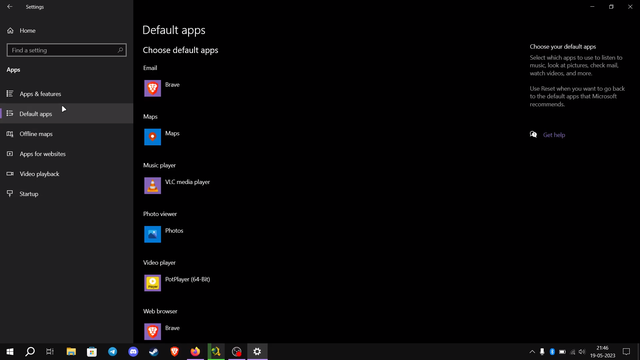Open Apps & features in the sidebar
Image resolution: width=640 pixels, height=360 pixels.
(x=67, y=94)
